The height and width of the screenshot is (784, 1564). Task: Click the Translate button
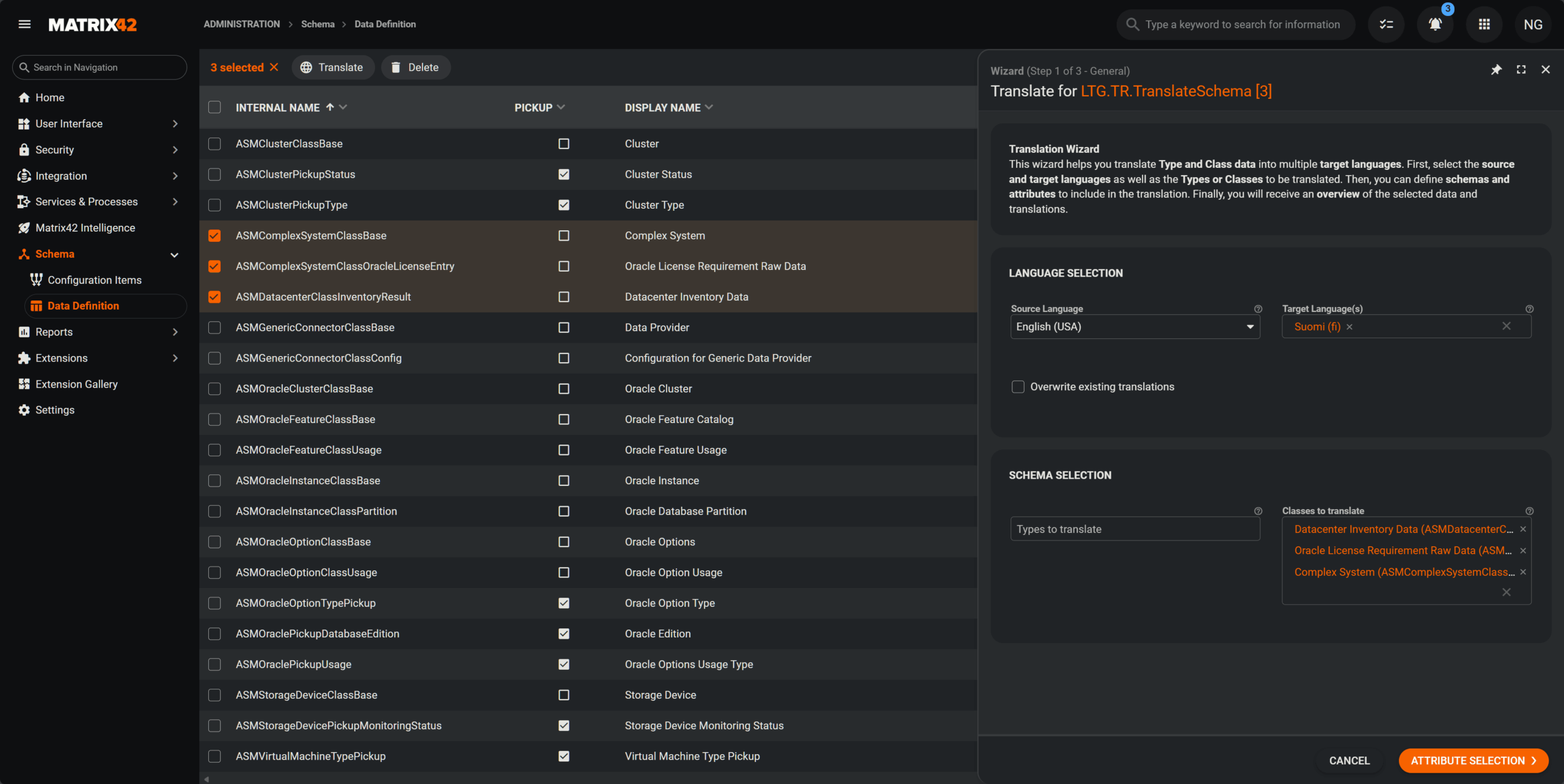(333, 67)
